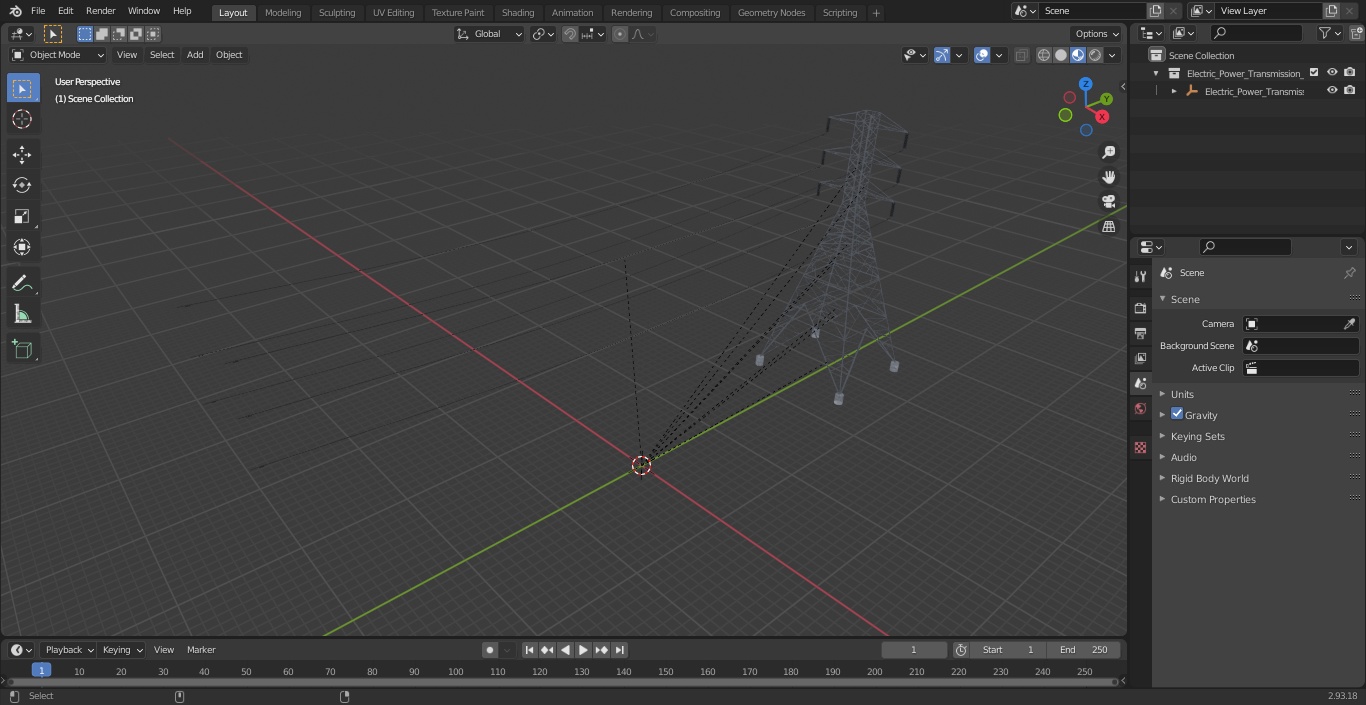
Task: Select the Select Box tool
Action: pos(22,88)
